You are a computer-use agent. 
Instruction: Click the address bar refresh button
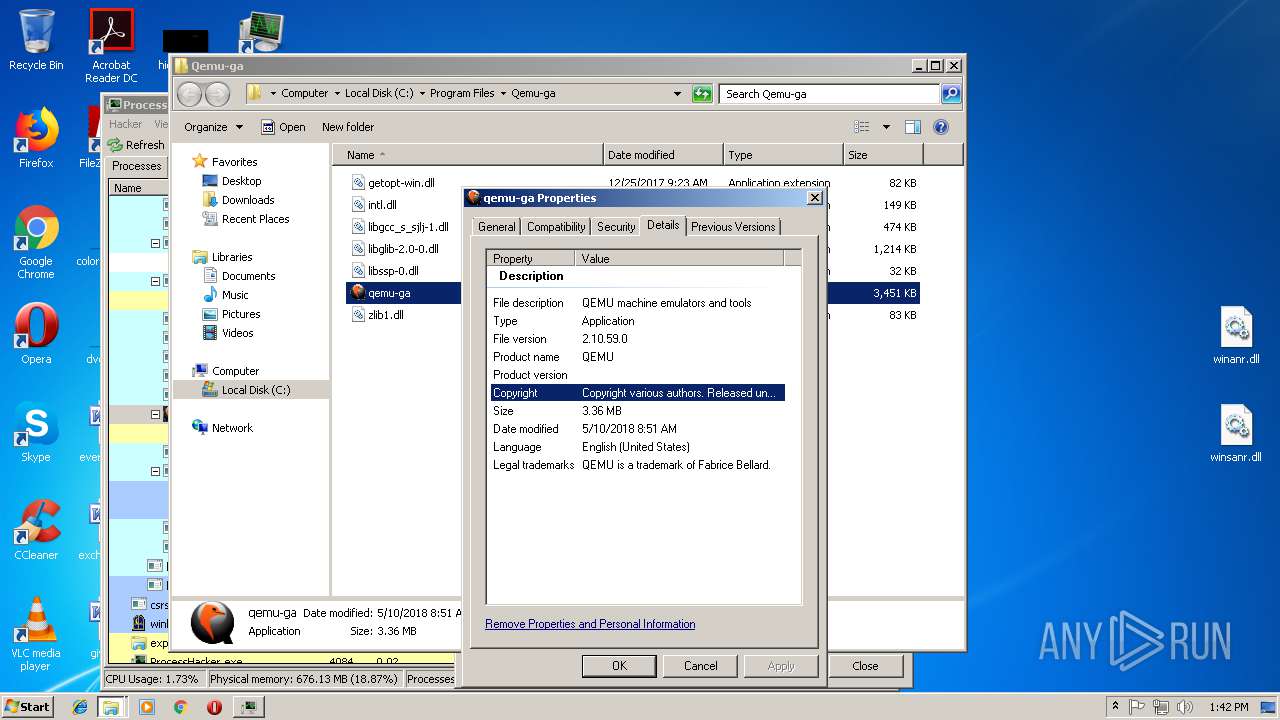point(702,94)
